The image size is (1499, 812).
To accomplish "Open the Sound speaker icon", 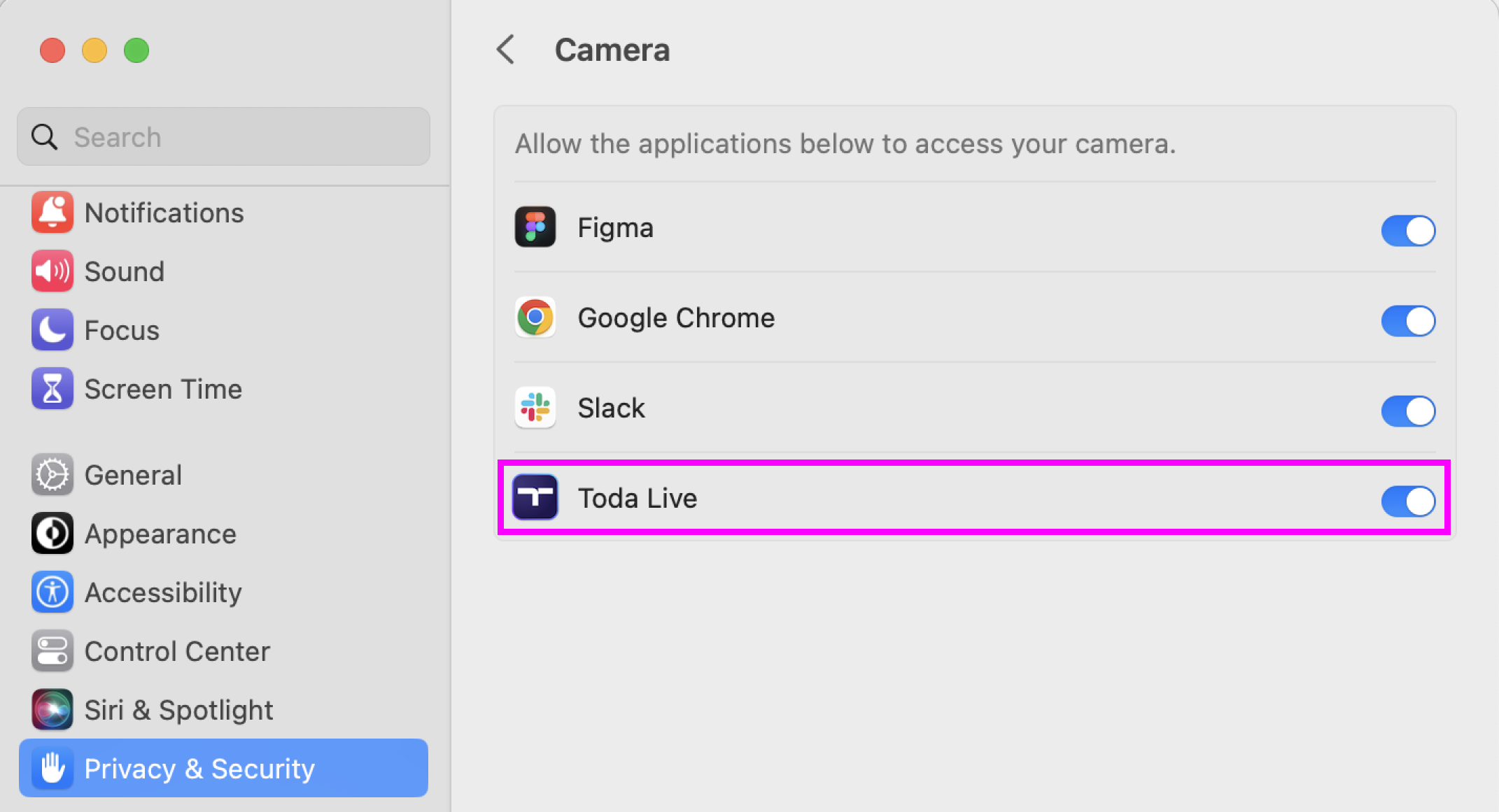I will point(52,271).
